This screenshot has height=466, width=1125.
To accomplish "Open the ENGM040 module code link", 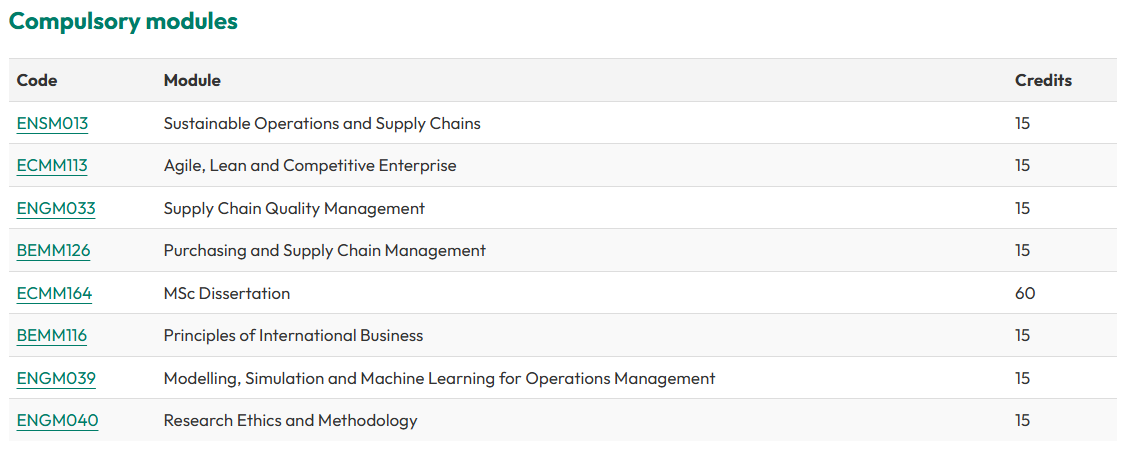I will coord(57,421).
